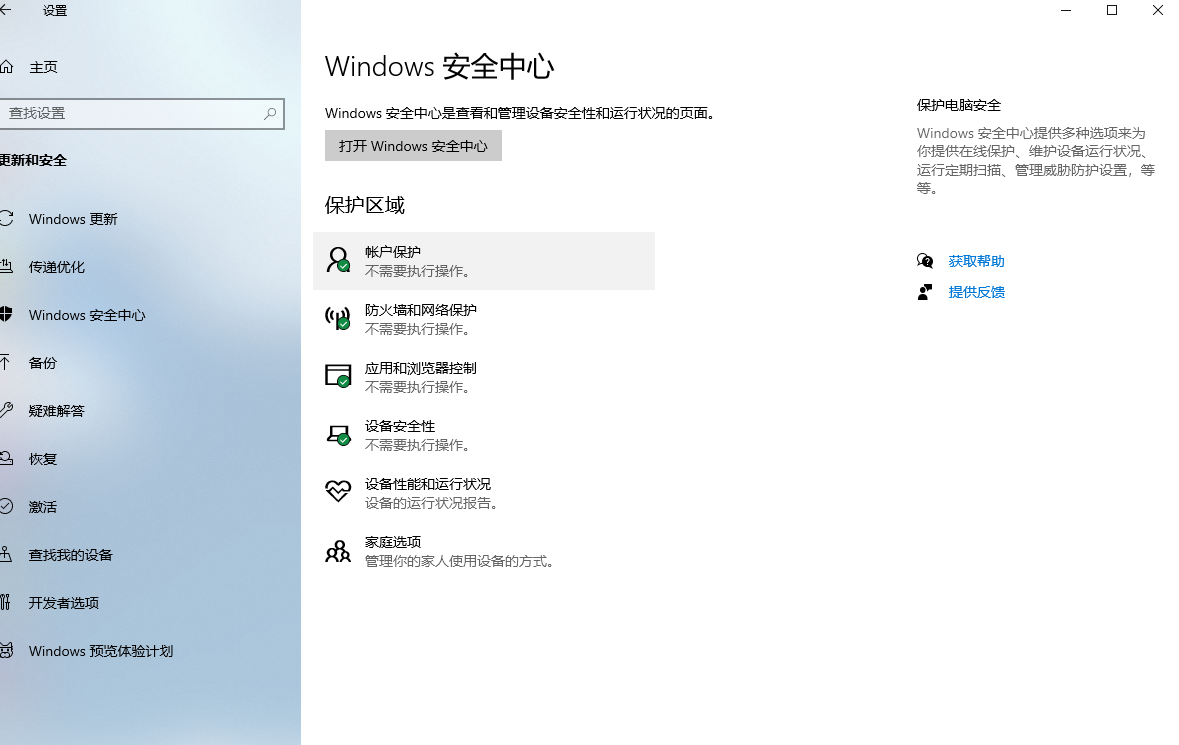Click the app and browser control icon
The height and width of the screenshot is (745, 1179).
click(x=338, y=376)
